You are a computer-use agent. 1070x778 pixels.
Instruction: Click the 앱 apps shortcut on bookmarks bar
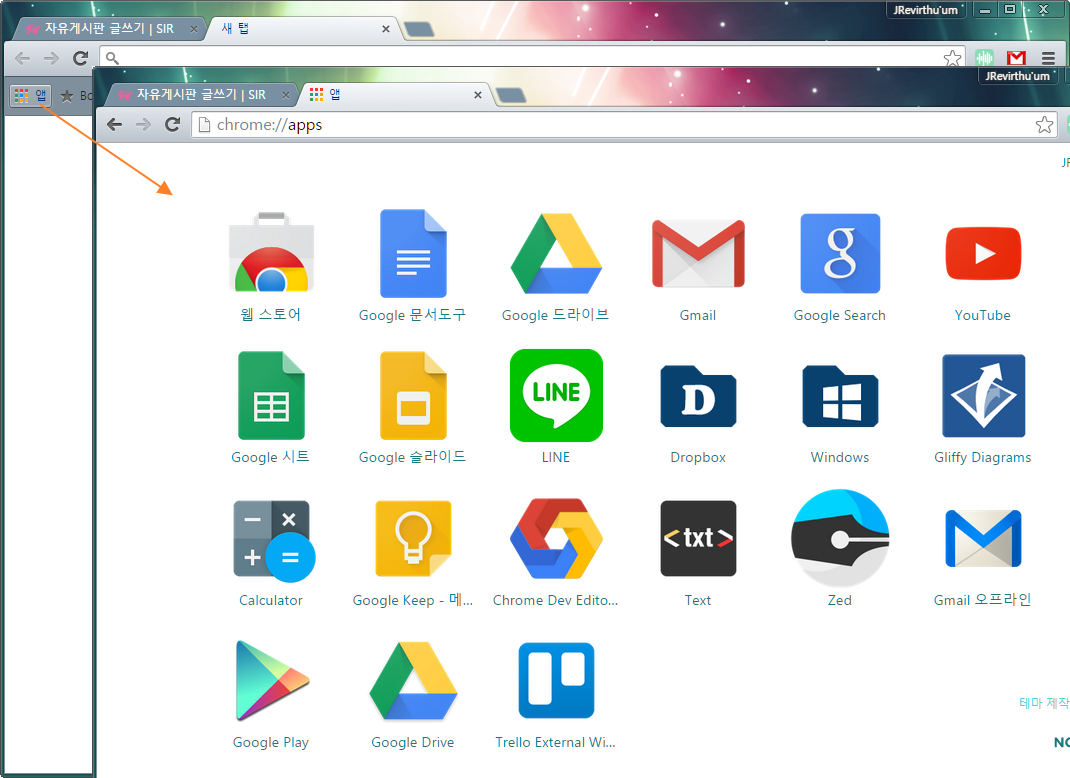coord(31,96)
